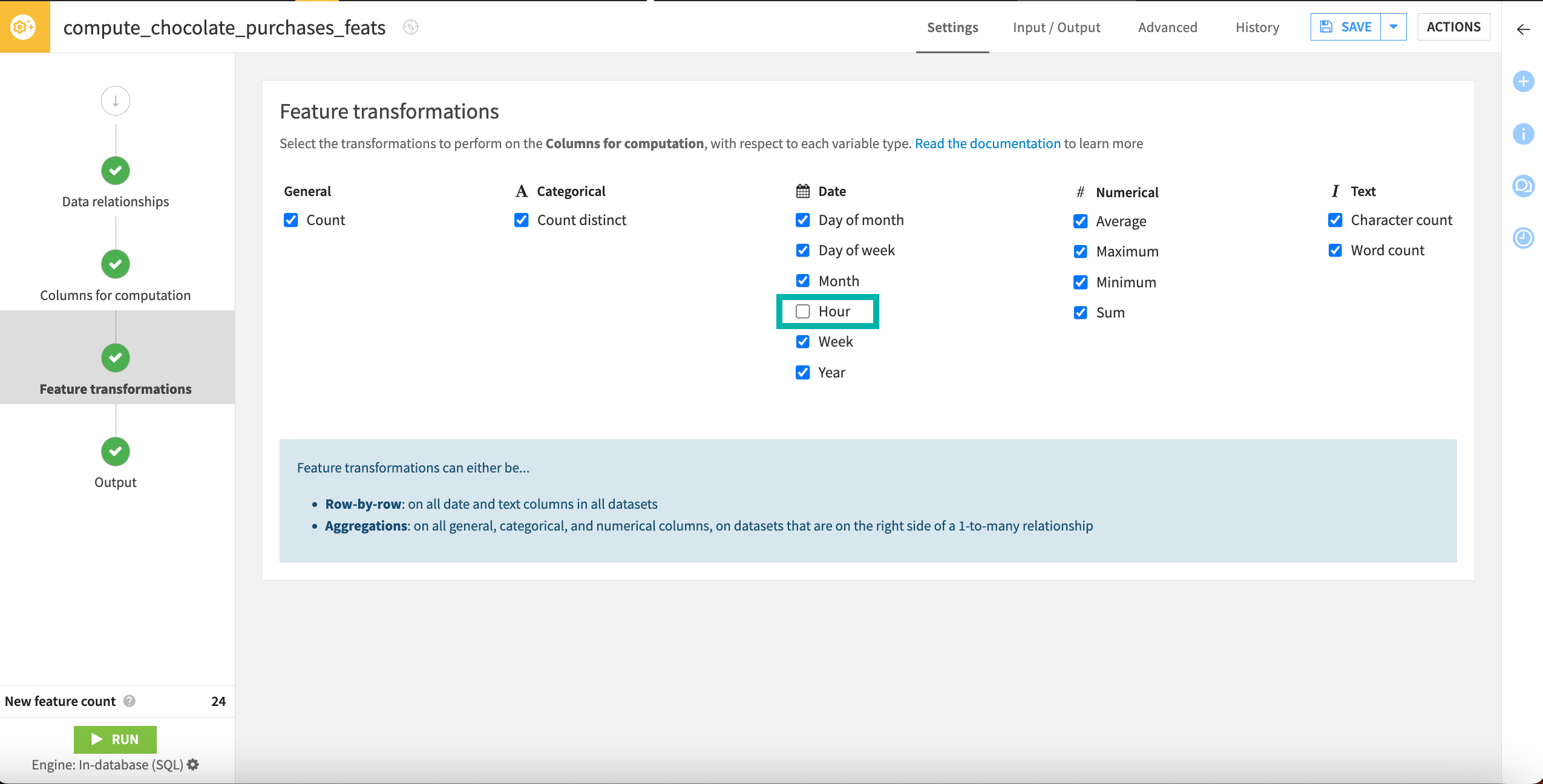Click the orange recipe icon in the header
The width and height of the screenshot is (1543, 784).
pyautogui.click(x=24, y=27)
